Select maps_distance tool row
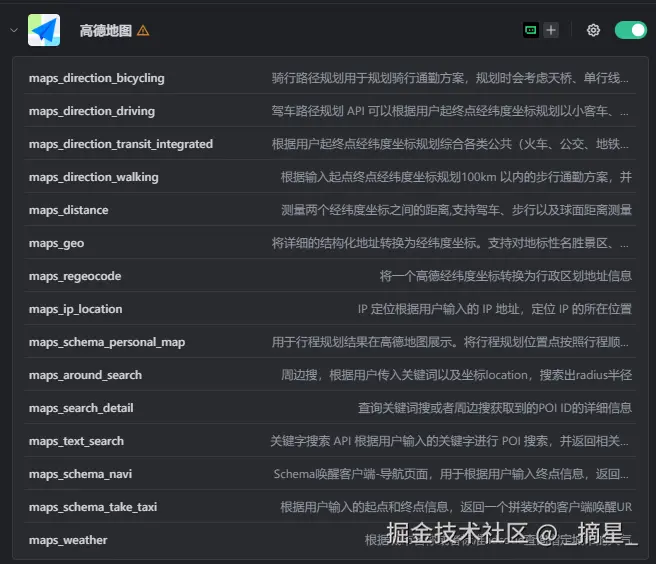This screenshot has height=564, width=656. [x=330, y=210]
